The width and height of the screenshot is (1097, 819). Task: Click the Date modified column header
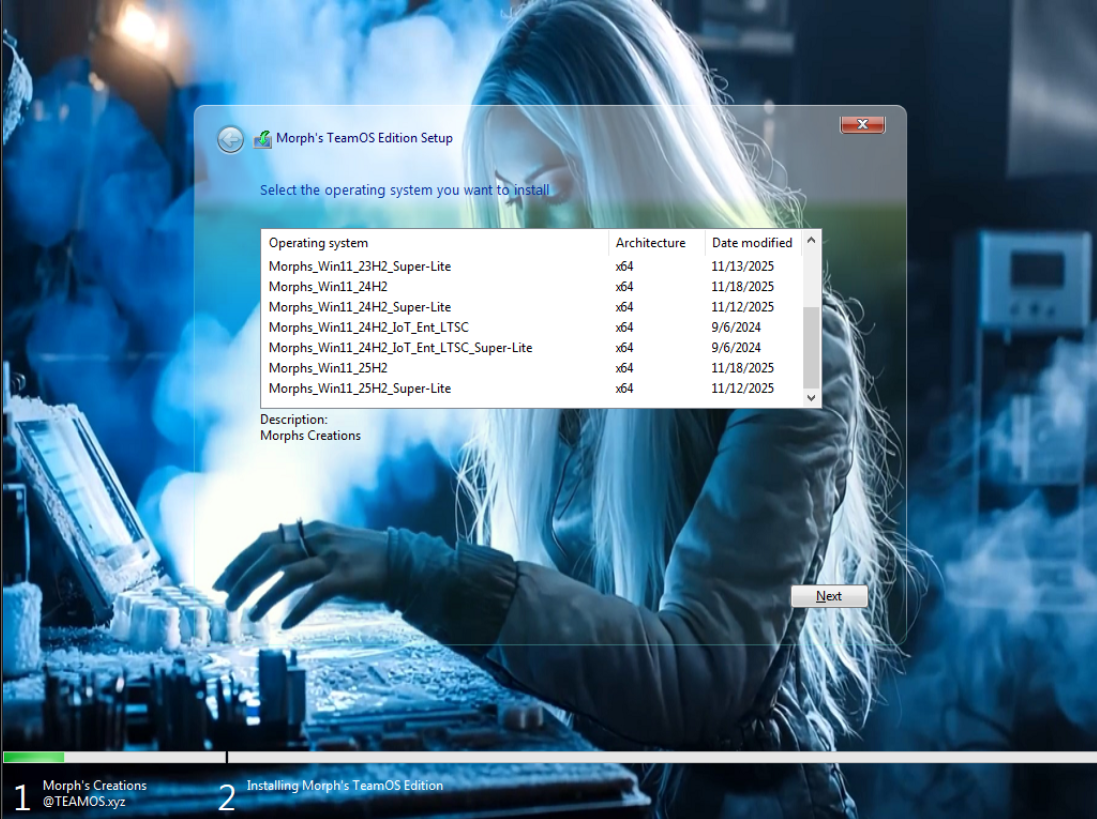tap(753, 243)
